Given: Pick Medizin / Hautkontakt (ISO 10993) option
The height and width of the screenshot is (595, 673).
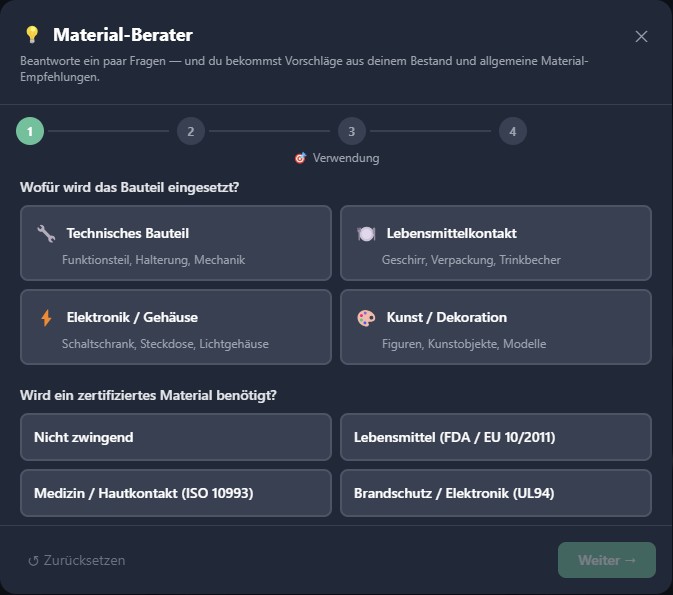Looking at the screenshot, I should (x=176, y=493).
